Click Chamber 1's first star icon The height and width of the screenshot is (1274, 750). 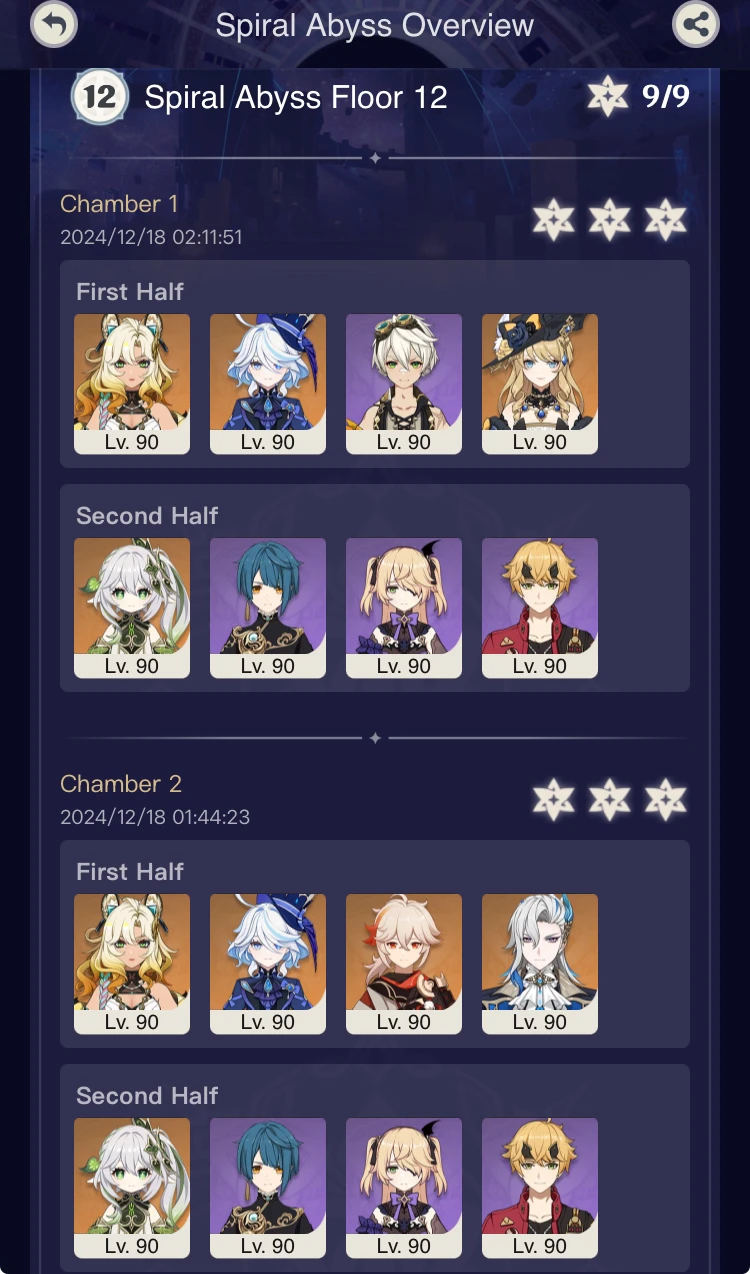coord(553,220)
